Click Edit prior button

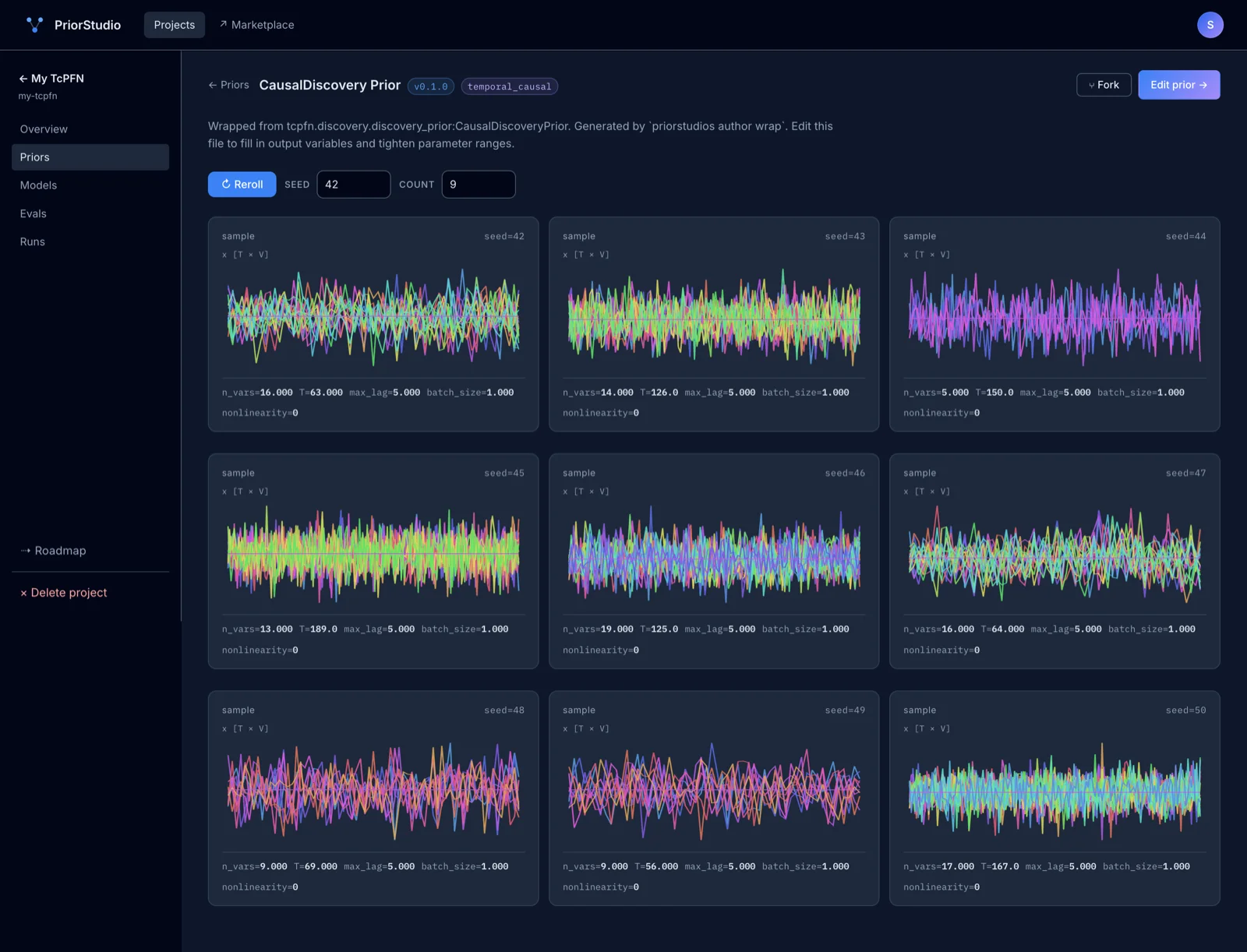pos(1178,85)
